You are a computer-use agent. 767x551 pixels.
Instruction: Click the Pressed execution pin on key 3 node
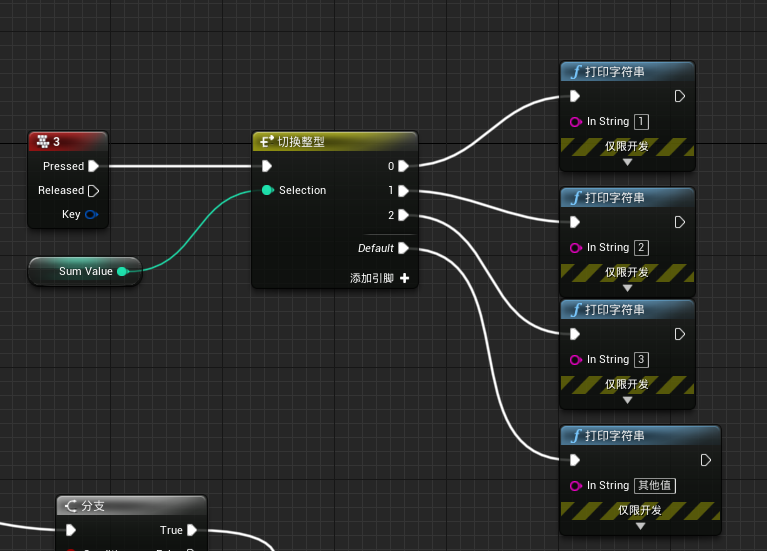93,166
